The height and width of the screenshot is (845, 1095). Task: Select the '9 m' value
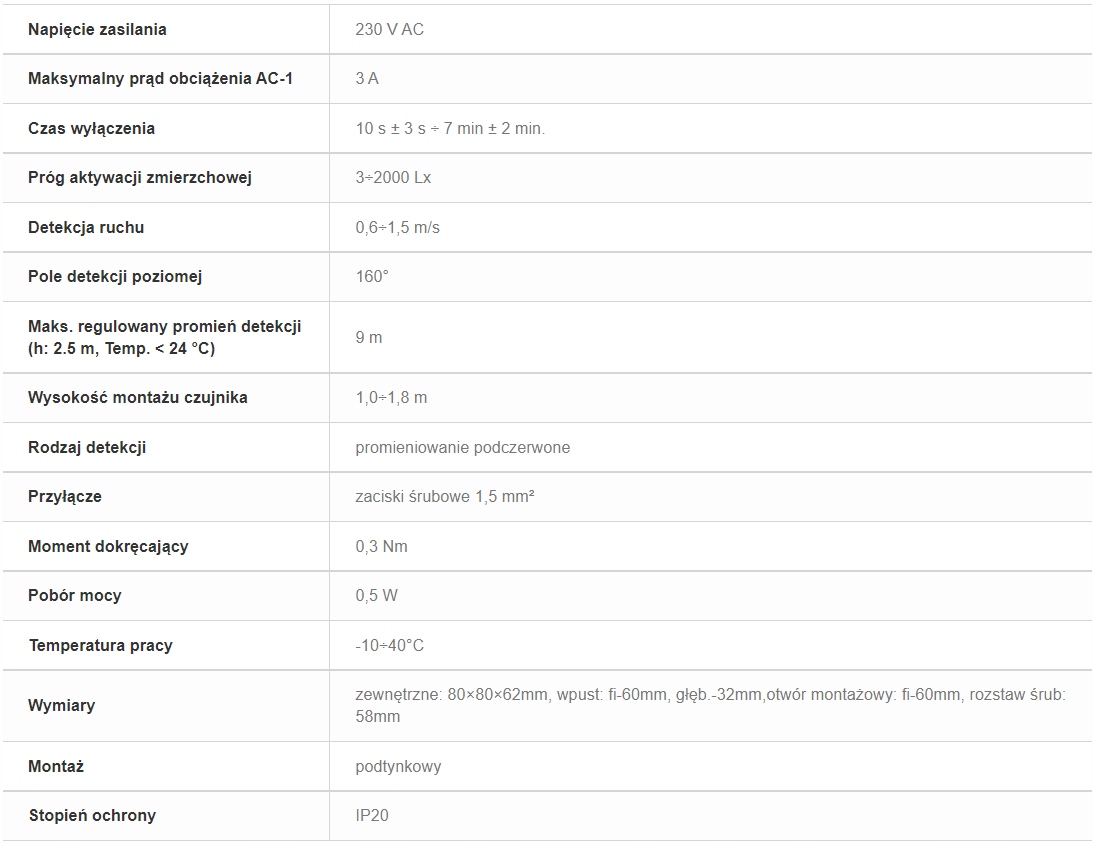pos(369,337)
